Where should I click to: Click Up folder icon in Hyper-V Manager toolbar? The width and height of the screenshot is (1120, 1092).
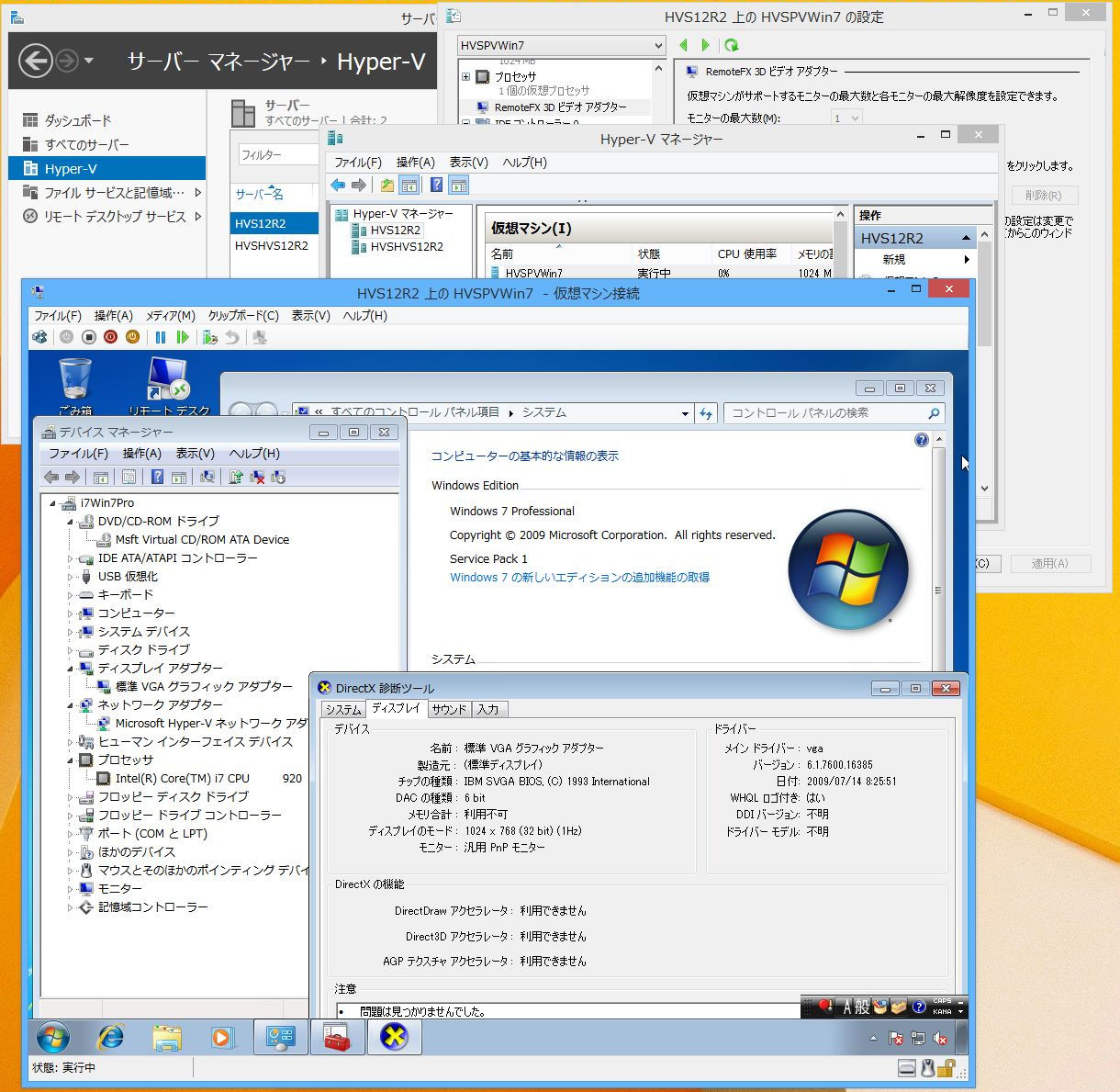click(387, 186)
